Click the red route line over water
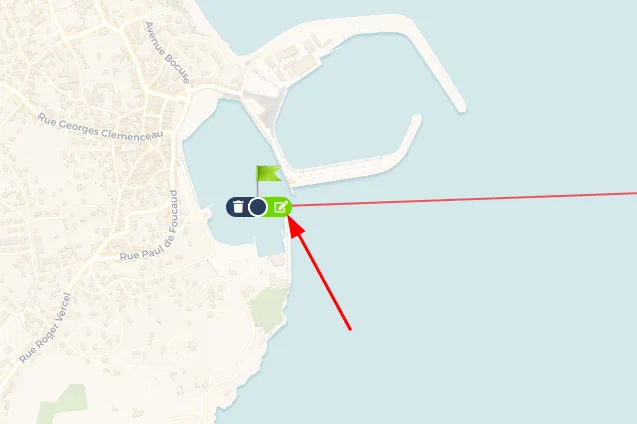637x424 pixels. click(x=463, y=199)
